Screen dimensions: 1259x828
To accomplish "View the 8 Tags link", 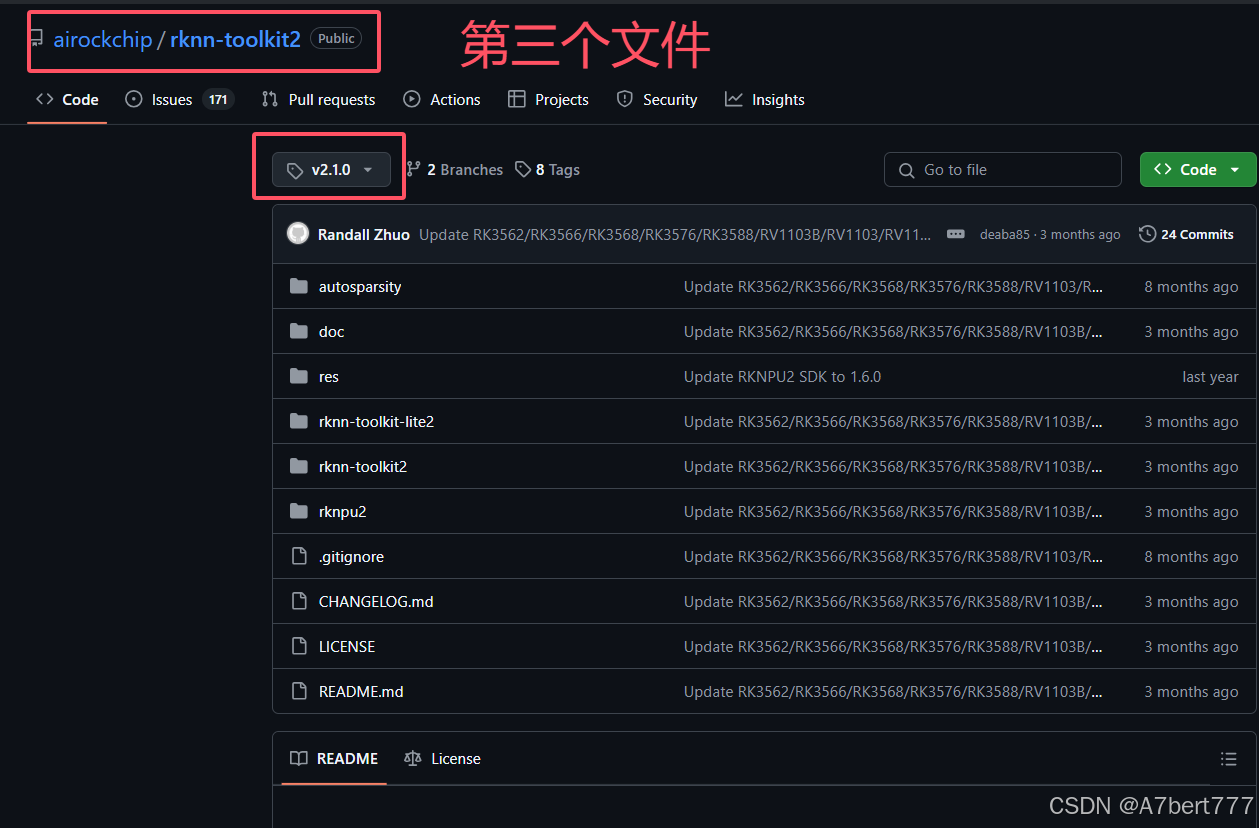I will click(547, 170).
